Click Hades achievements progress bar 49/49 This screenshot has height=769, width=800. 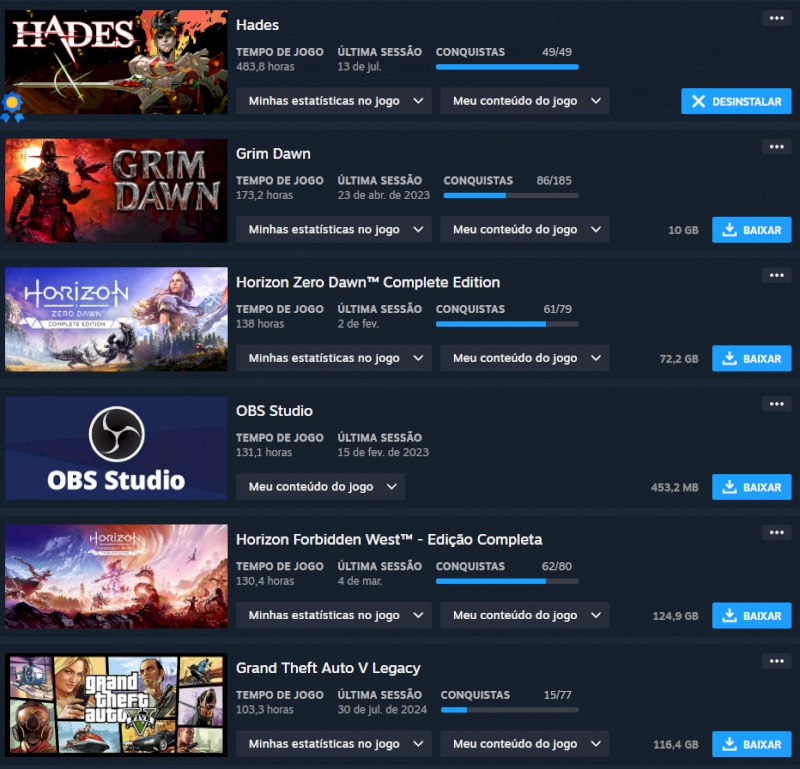507,67
